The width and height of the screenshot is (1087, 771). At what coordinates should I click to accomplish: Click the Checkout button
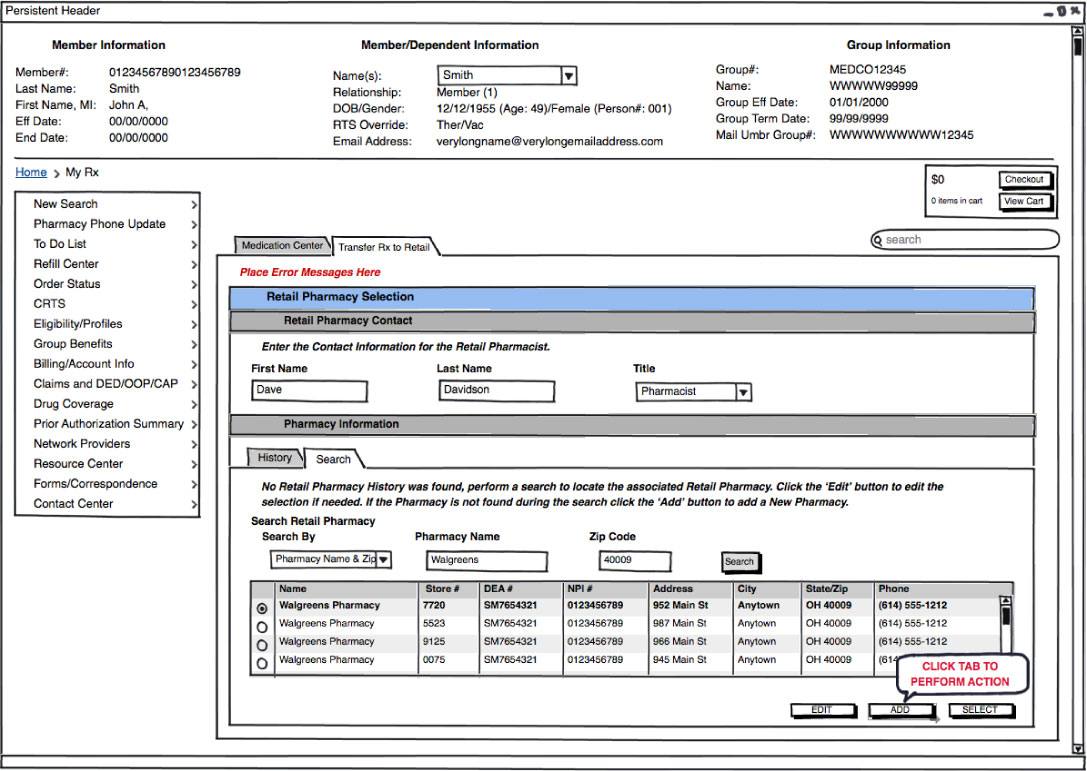[x=1025, y=180]
